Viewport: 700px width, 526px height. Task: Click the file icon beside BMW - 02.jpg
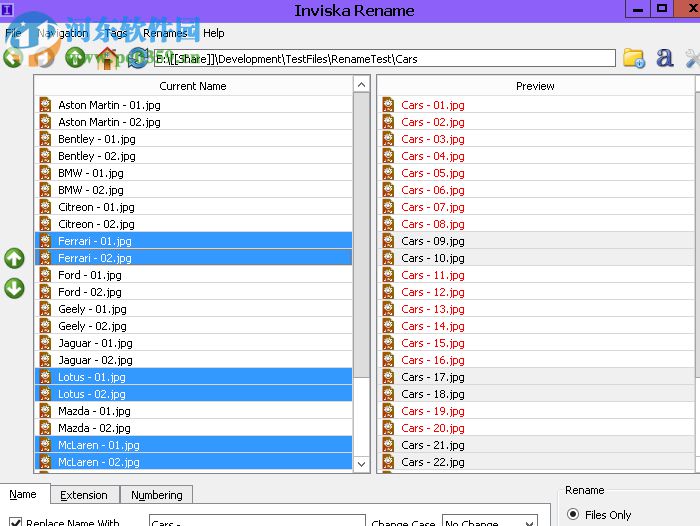click(45, 190)
